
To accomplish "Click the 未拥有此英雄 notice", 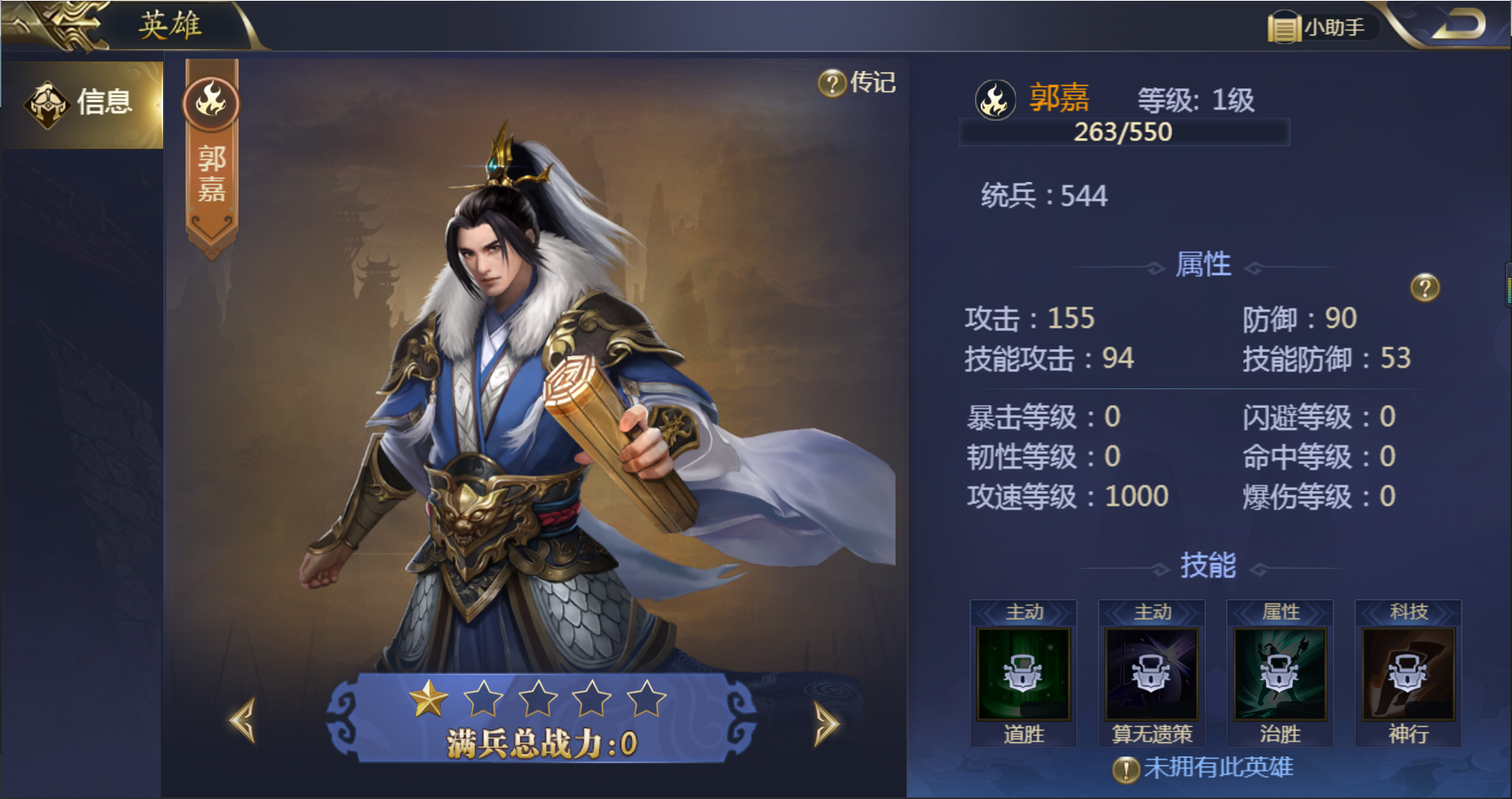I will tap(1203, 767).
